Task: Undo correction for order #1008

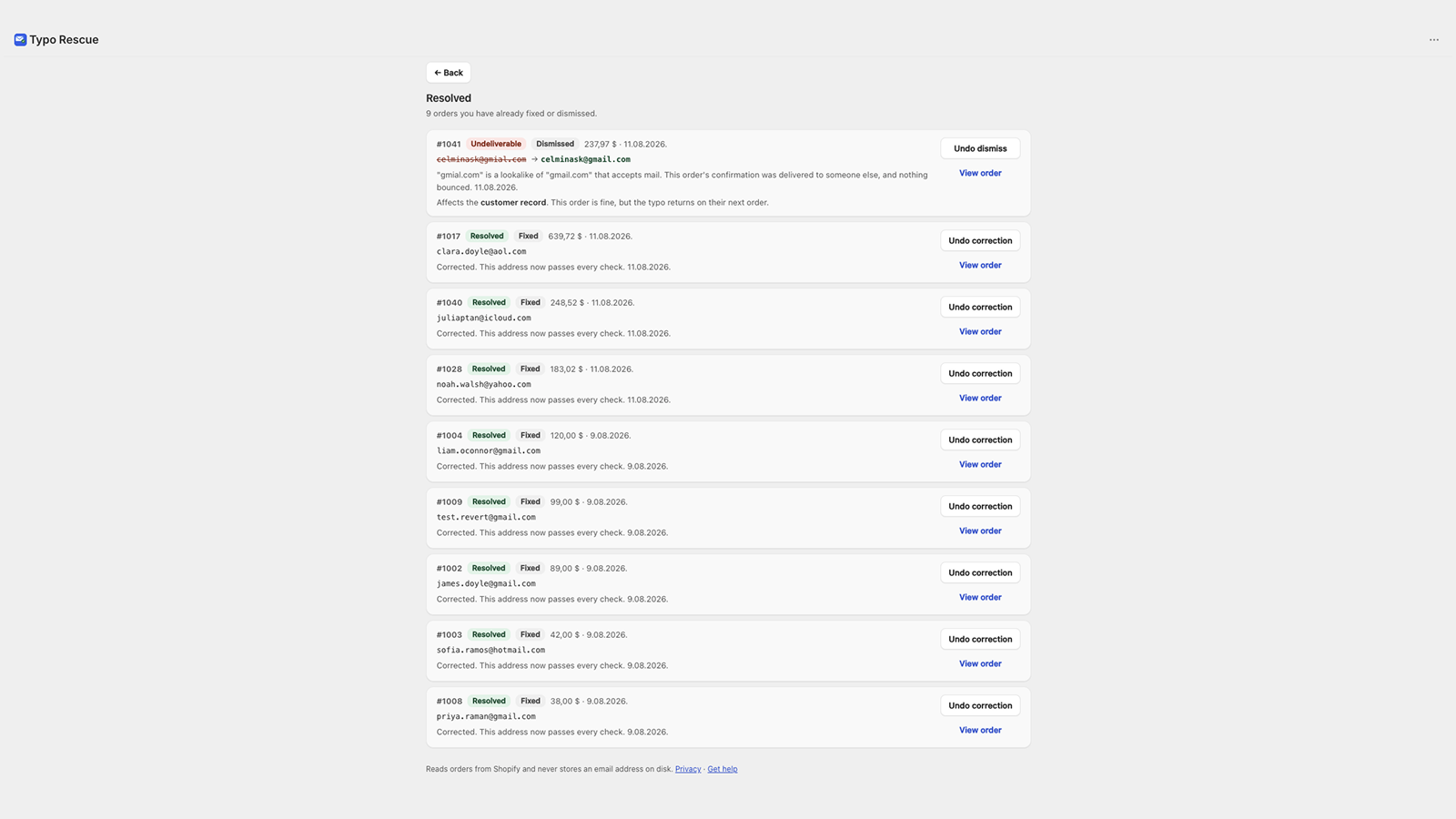Action: pyautogui.click(x=980, y=705)
